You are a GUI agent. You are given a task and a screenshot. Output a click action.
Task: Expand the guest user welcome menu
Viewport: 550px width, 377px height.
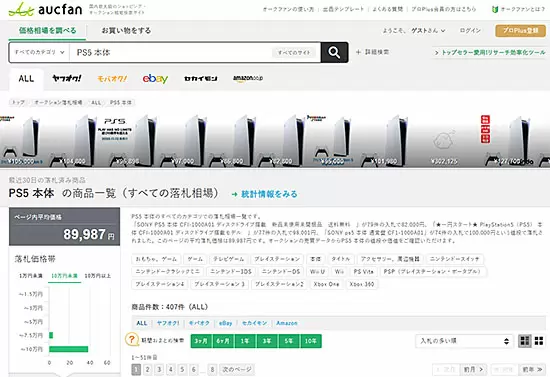click(414, 31)
